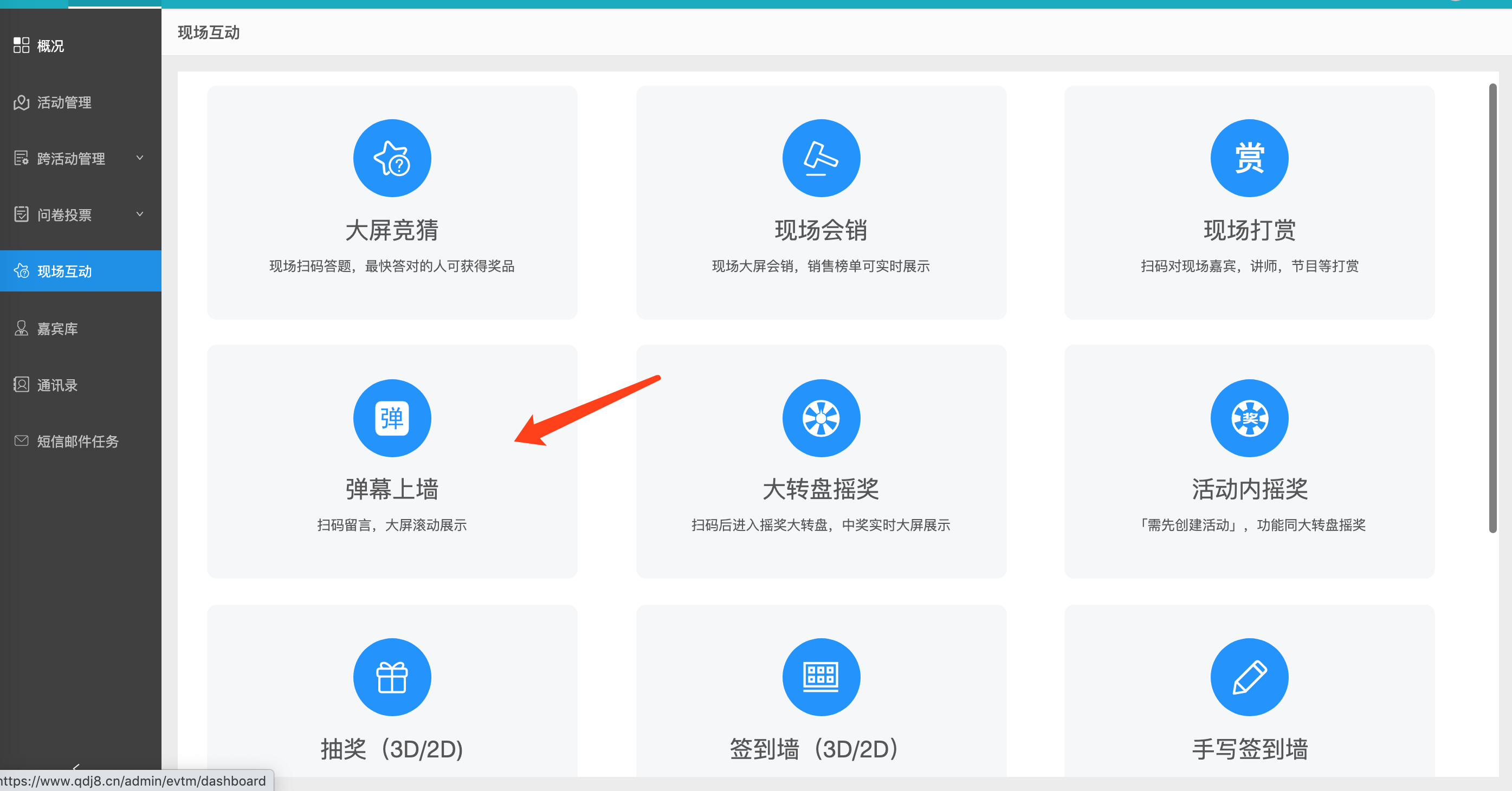Open 活动管理 menu item

pyautogui.click(x=80, y=102)
